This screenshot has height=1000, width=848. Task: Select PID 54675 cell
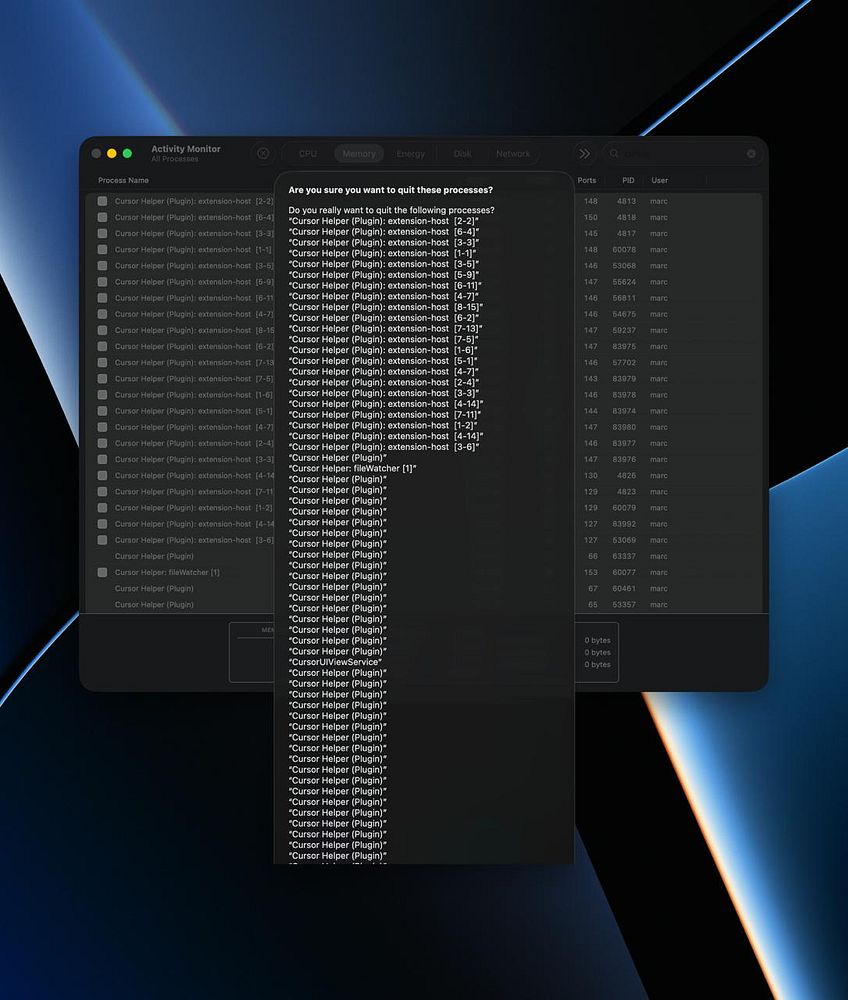[x=624, y=314]
